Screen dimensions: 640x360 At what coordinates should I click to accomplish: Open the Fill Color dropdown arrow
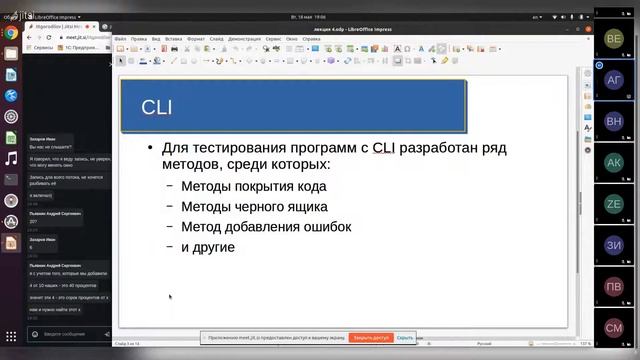pos(163,61)
